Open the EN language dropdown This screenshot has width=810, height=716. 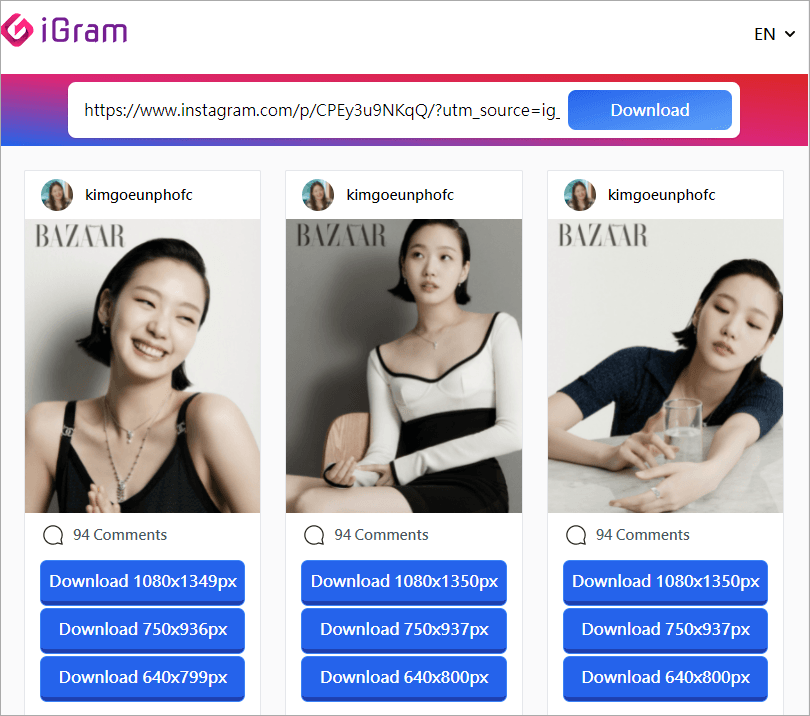(774, 34)
